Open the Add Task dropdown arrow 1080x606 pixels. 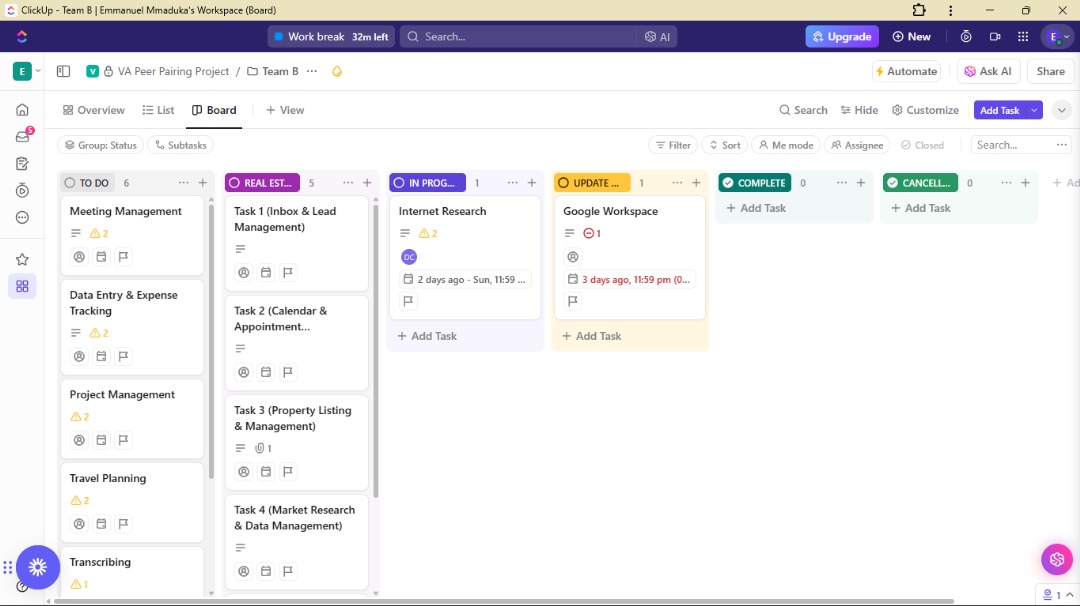coord(1034,110)
